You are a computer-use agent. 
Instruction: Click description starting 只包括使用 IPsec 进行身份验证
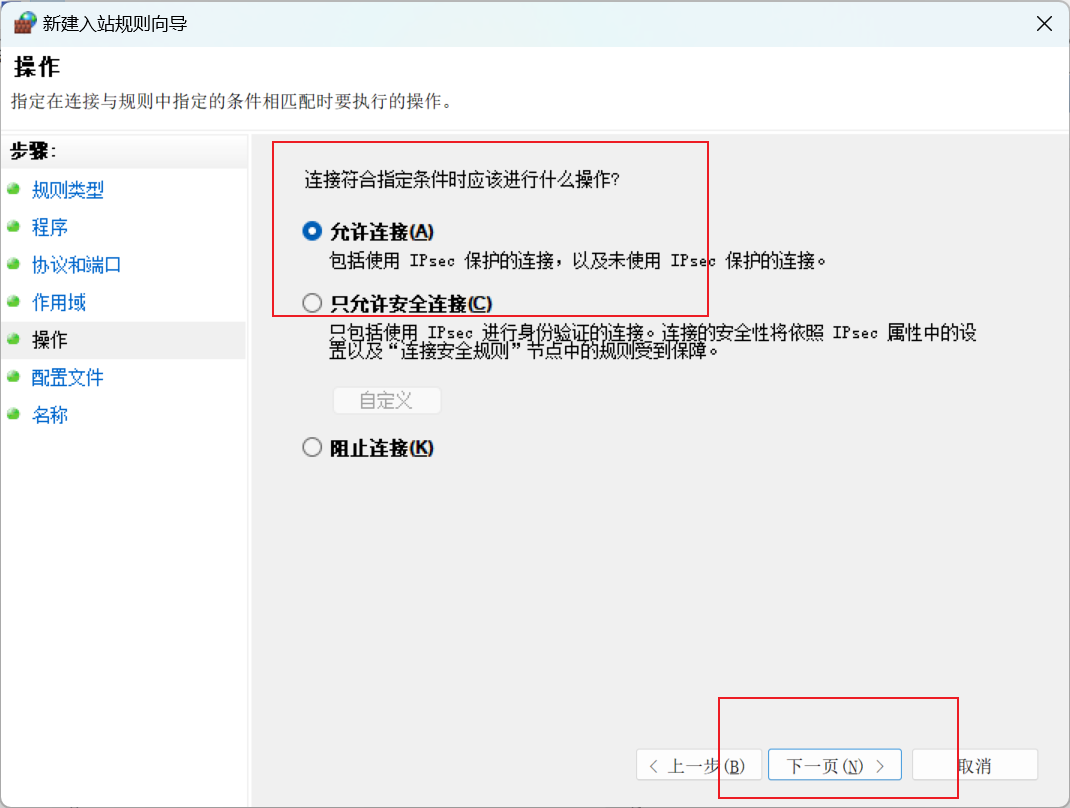pos(653,341)
